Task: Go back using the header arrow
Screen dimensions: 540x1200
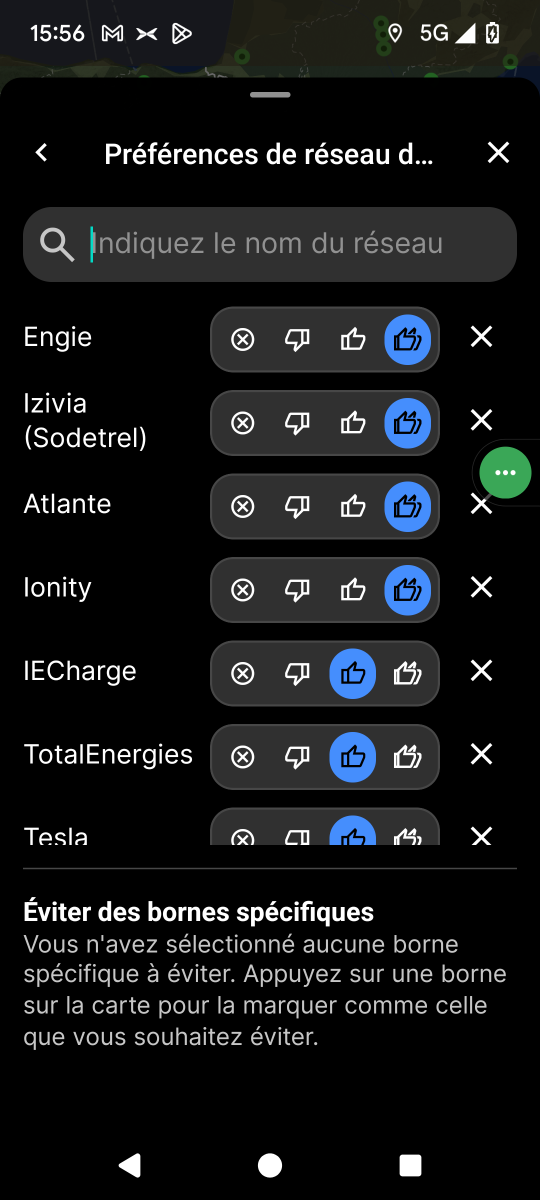Action: 42,153
